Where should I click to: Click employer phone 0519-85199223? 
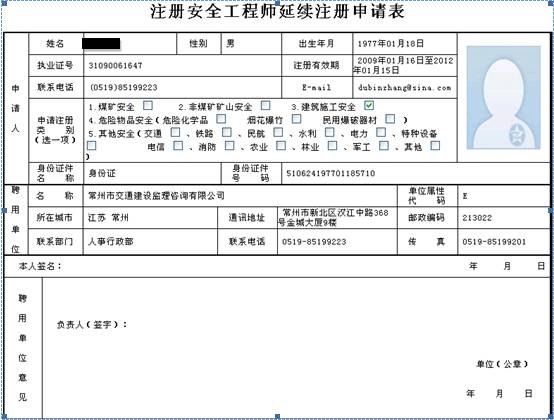click(314, 242)
